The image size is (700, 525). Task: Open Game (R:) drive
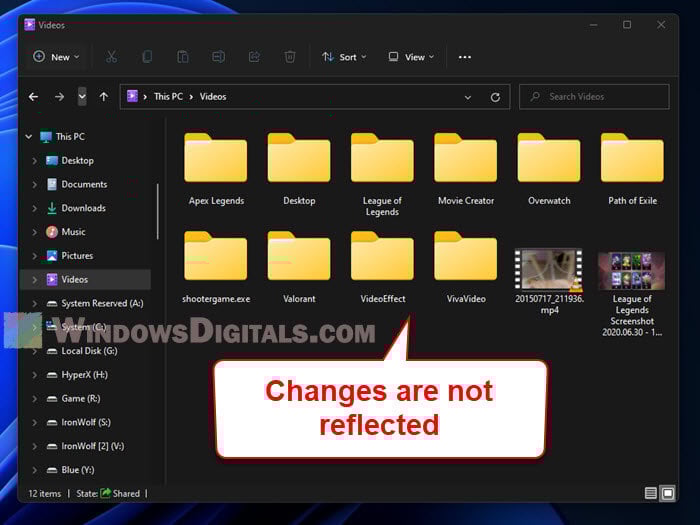73,398
